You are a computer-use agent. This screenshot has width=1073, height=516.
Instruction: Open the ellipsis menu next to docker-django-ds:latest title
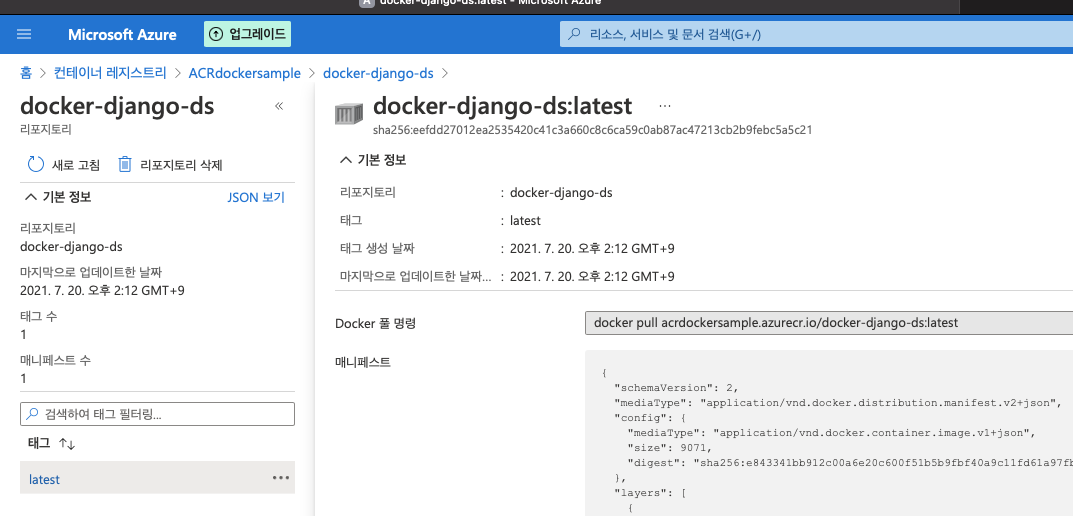pyautogui.click(x=664, y=106)
